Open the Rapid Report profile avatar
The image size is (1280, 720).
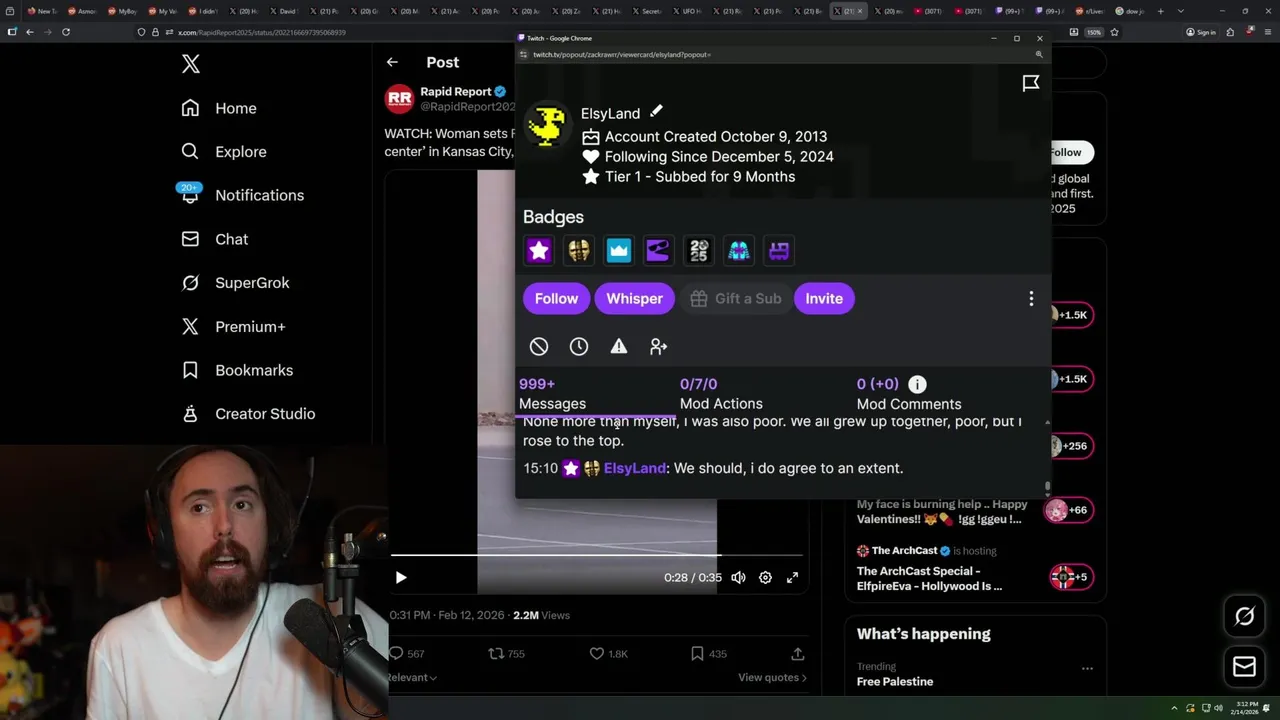399,98
